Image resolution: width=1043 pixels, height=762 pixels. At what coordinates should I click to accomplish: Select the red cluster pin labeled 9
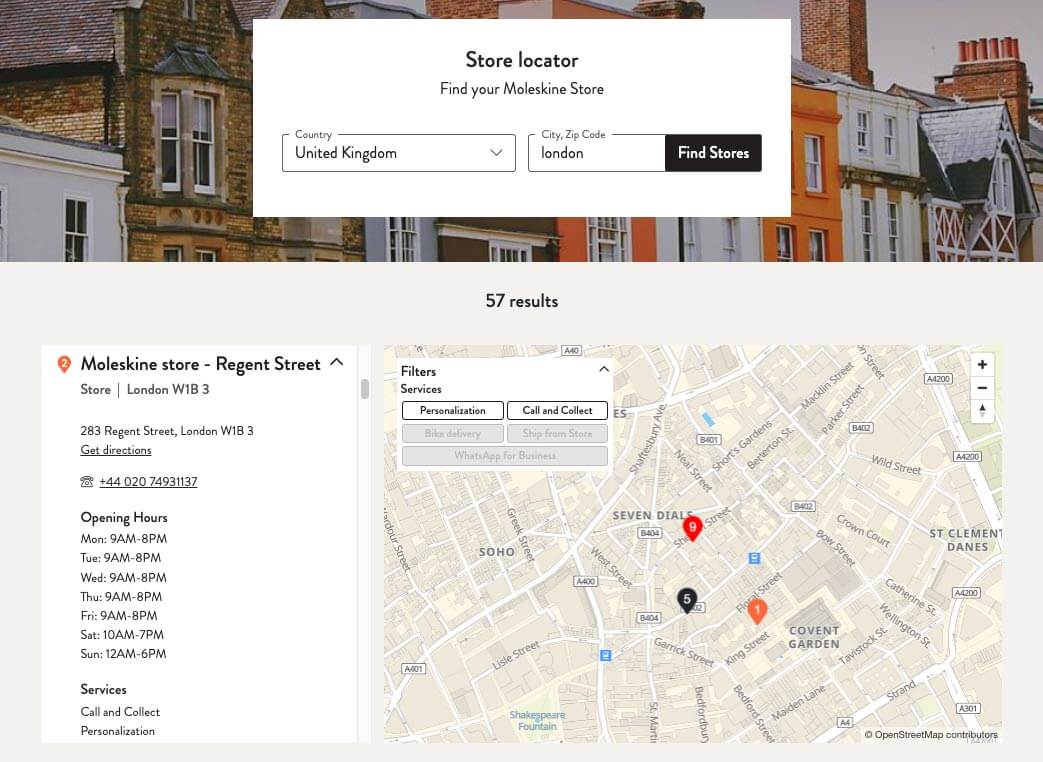(693, 528)
